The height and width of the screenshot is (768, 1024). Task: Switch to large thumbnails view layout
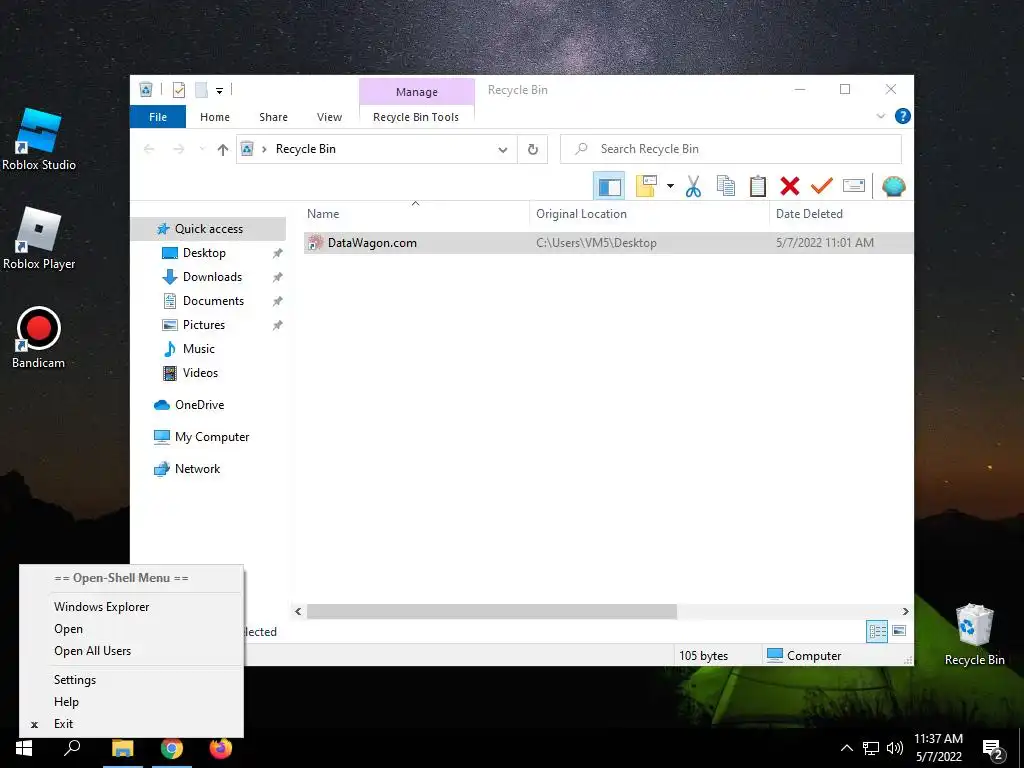899,631
